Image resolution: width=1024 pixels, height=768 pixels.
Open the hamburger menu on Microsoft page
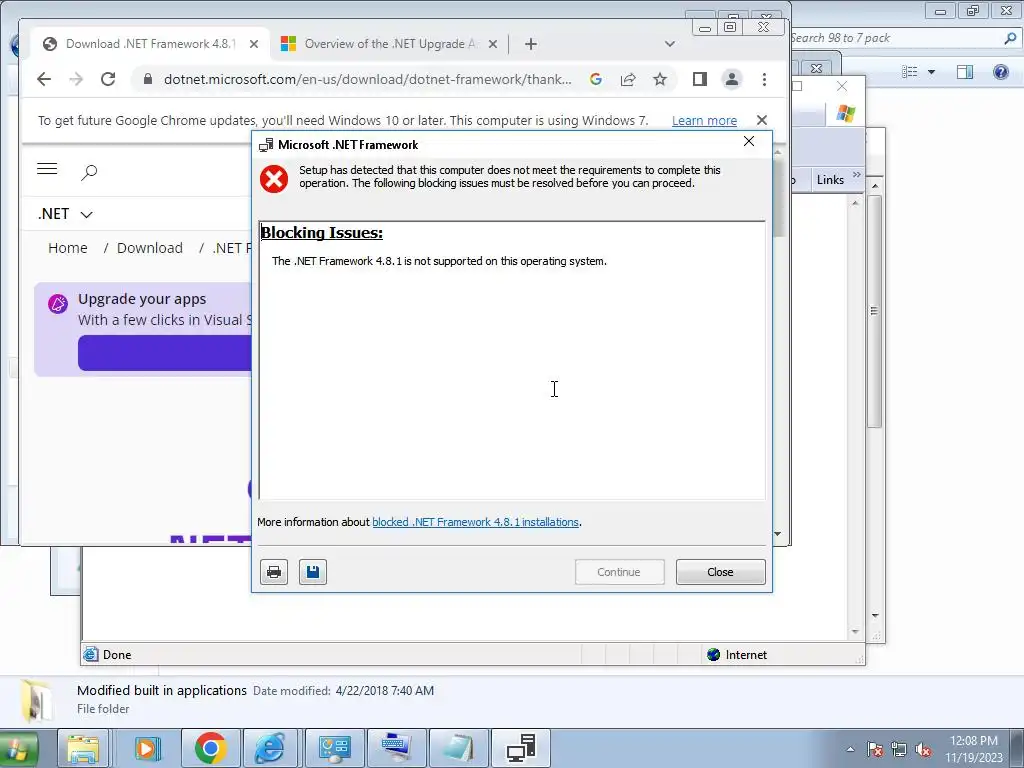pyautogui.click(x=47, y=169)
